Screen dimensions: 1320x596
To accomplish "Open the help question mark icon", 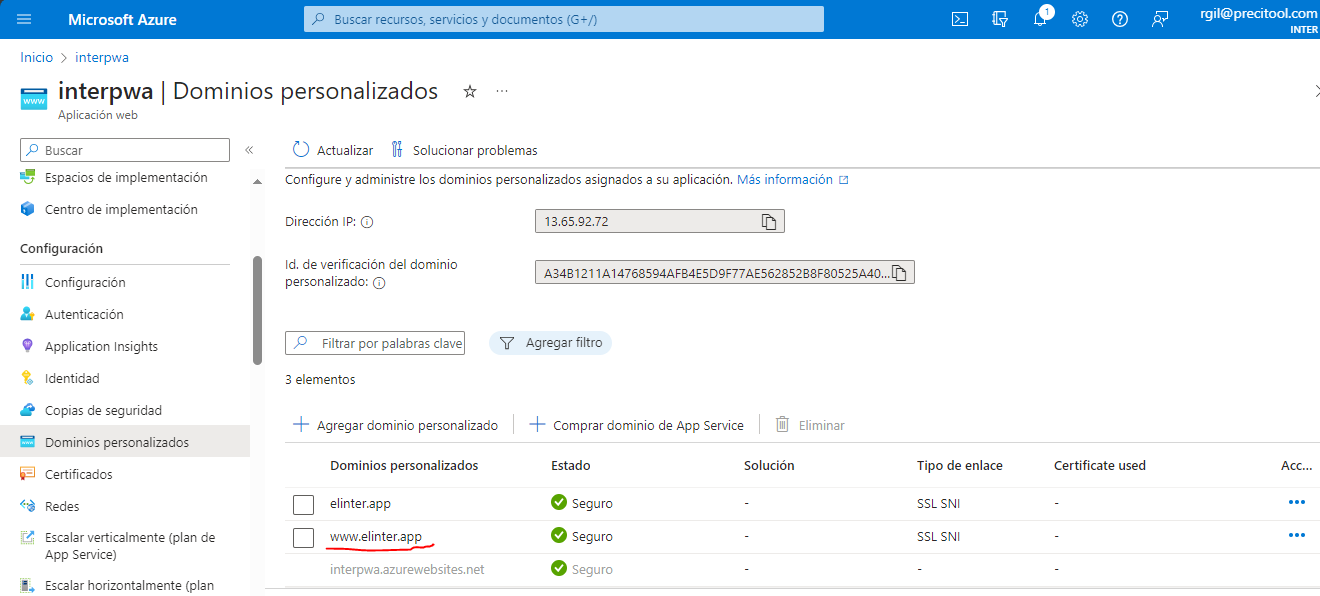I will (x=1120, y=19).
